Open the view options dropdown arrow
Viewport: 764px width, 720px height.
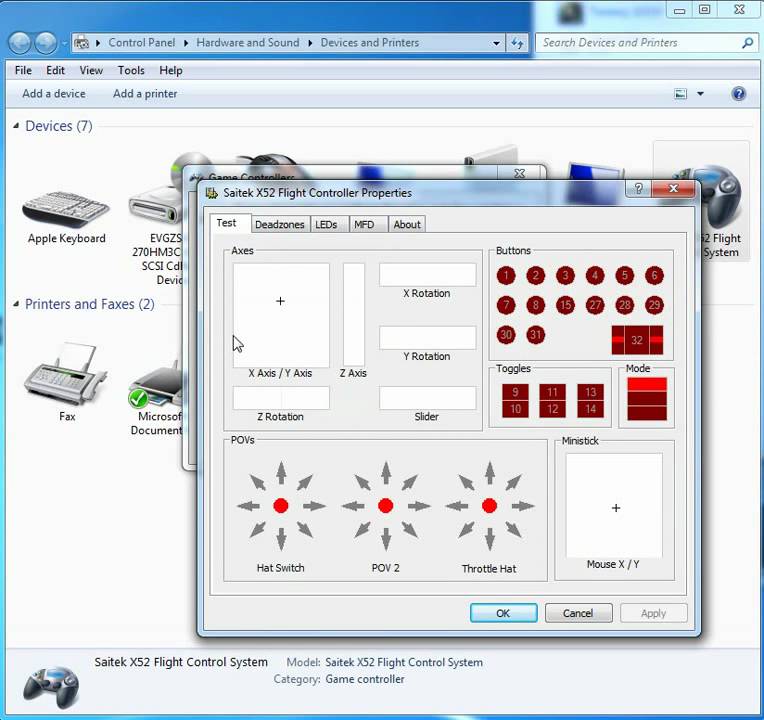click(x=700, y=94)
